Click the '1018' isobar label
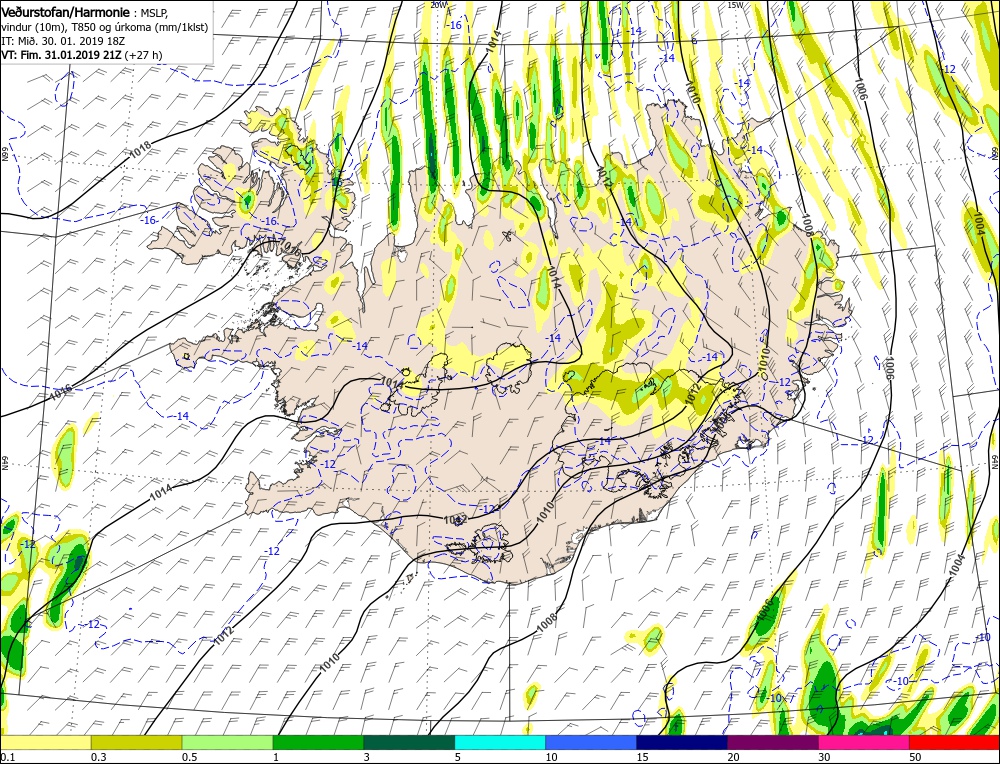The height and width of the screenshot is (764, 1000). 140,151
